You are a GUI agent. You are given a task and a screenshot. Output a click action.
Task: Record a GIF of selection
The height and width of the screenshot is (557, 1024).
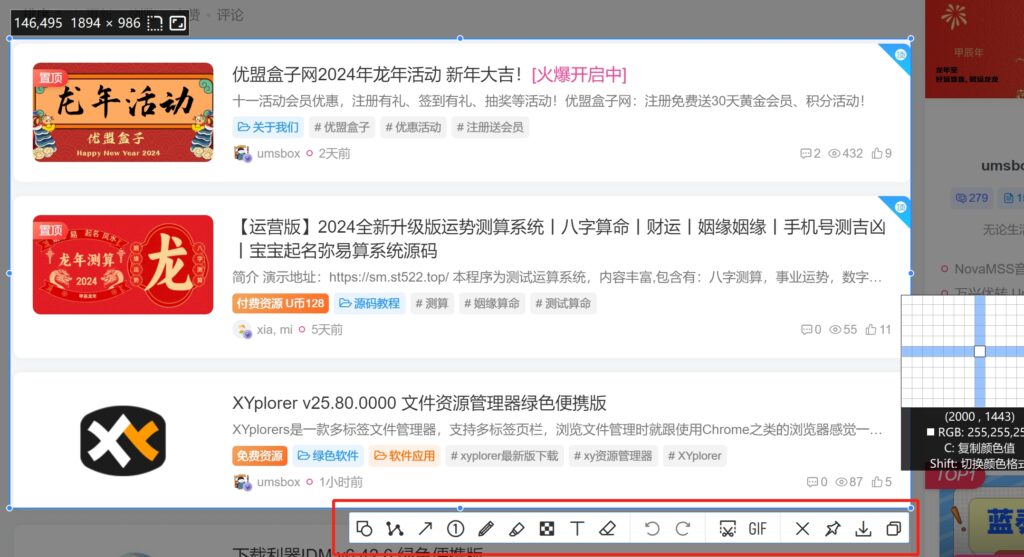[x=758, y=528]
